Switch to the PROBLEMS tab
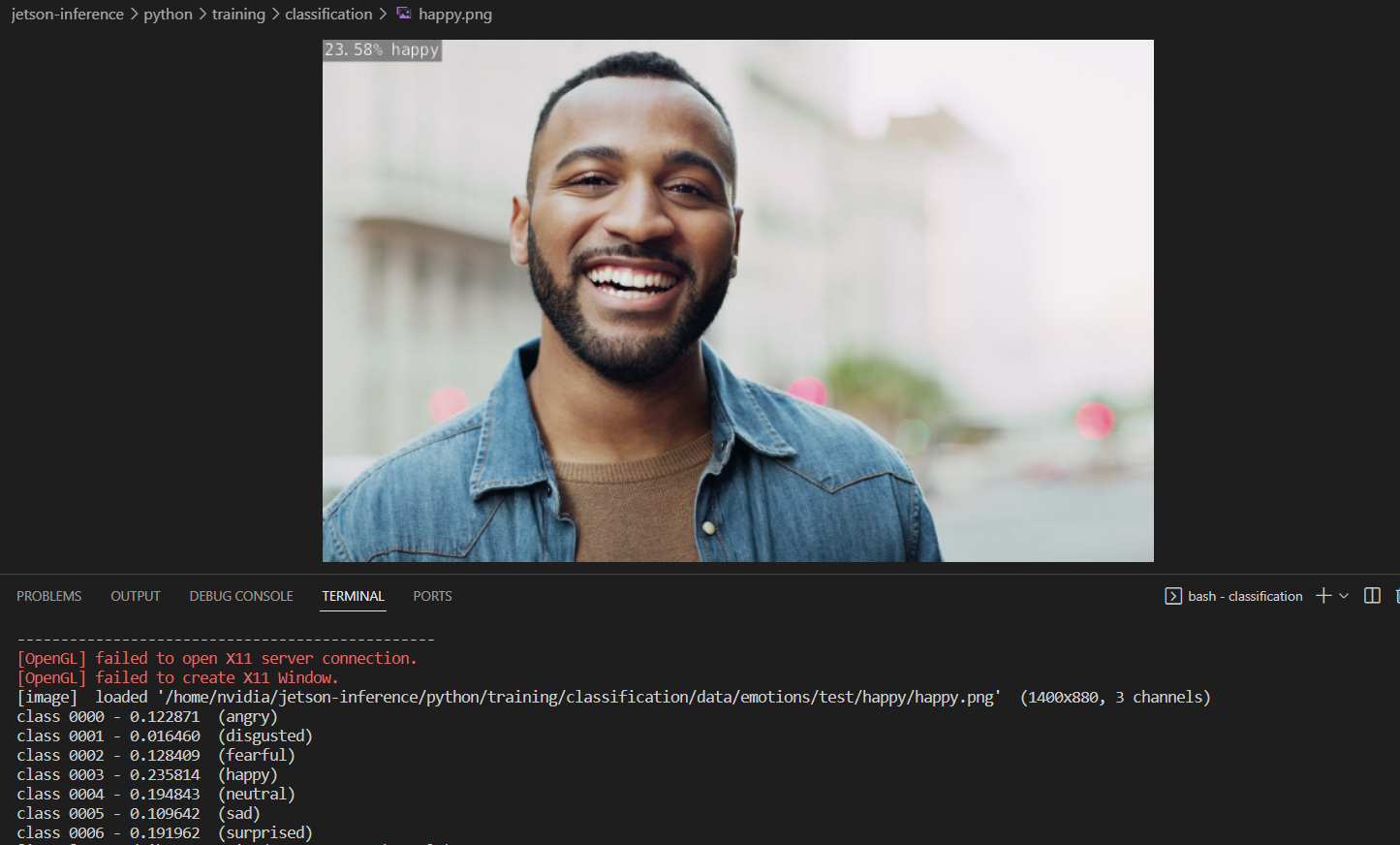Screen dimensions: 1400x845 [48, 595]
